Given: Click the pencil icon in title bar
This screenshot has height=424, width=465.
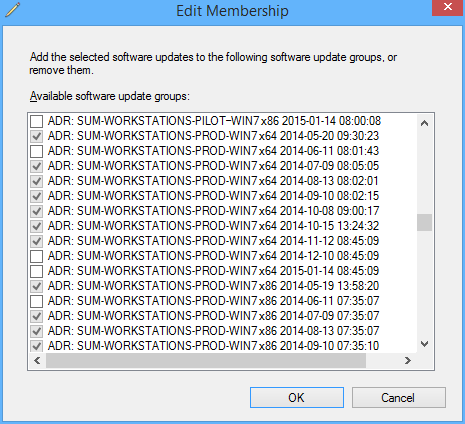Looking at the screenshot, I should pos(13,9).
